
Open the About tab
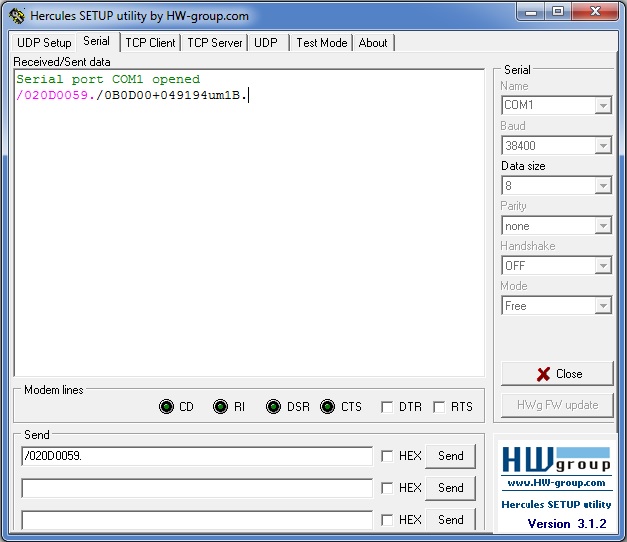coord(373,43)
